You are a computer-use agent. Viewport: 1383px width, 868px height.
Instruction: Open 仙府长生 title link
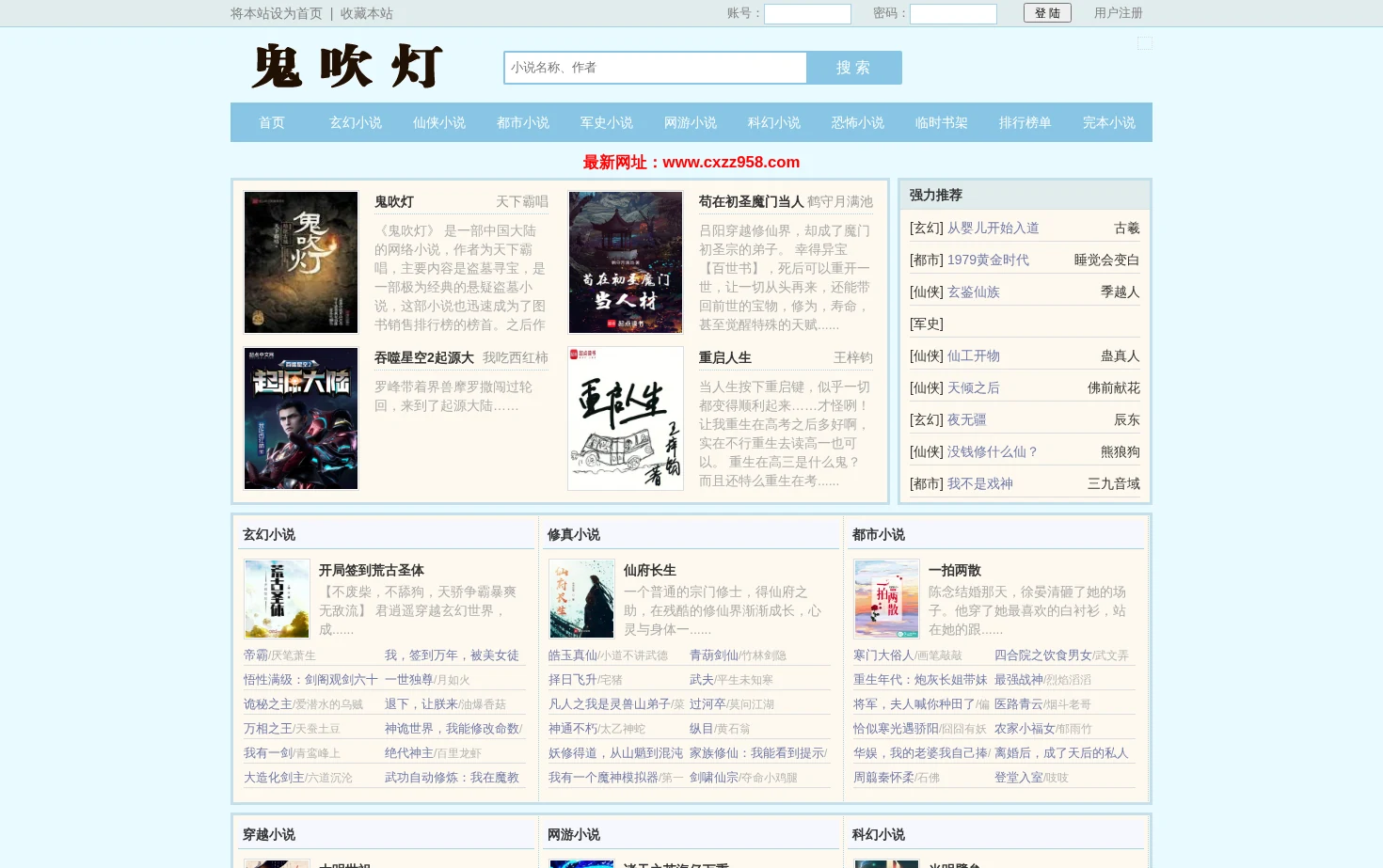point(650,570)
